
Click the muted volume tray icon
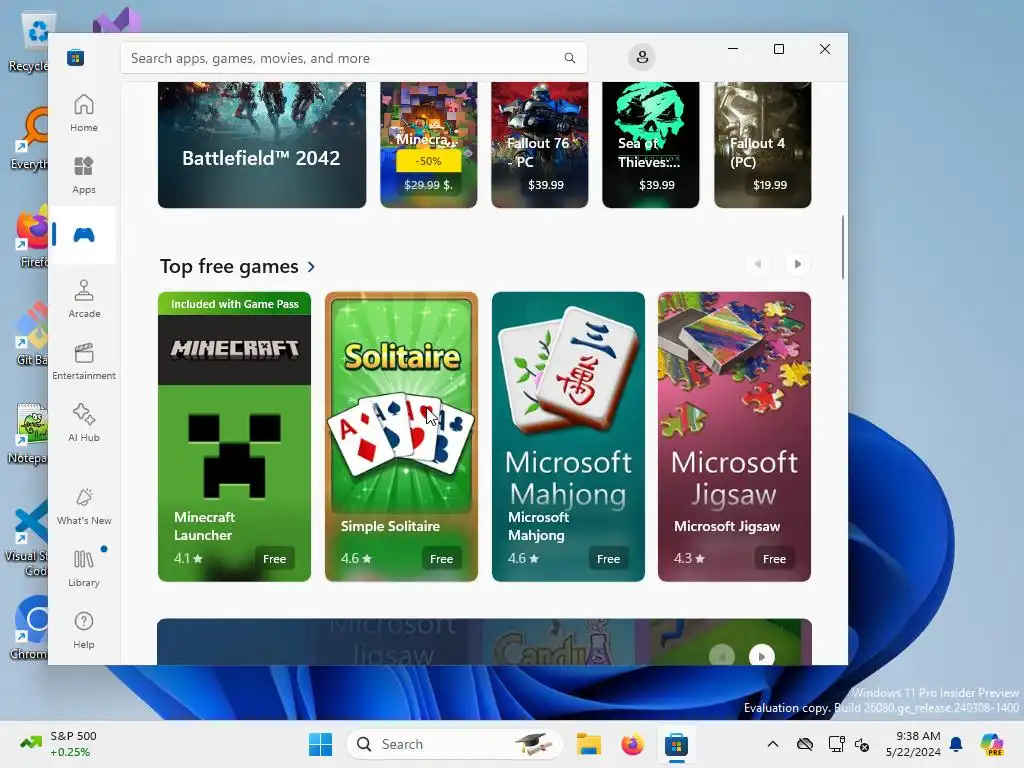[862, 744]
